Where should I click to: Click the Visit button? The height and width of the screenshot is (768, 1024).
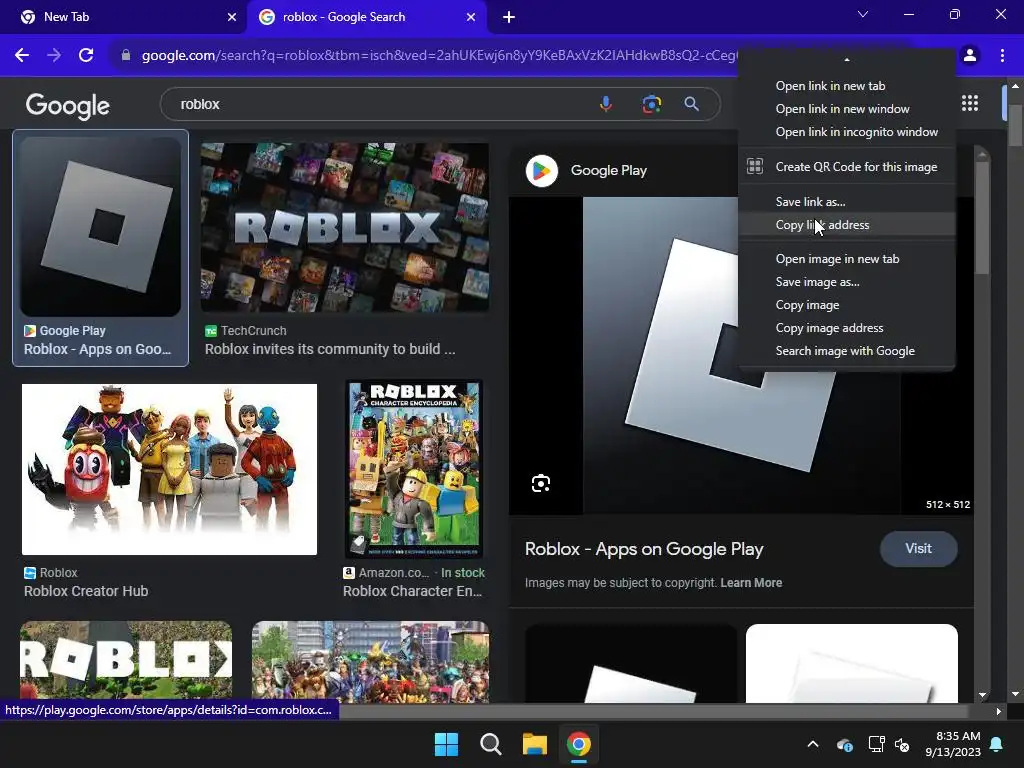[x=918, y=549]
